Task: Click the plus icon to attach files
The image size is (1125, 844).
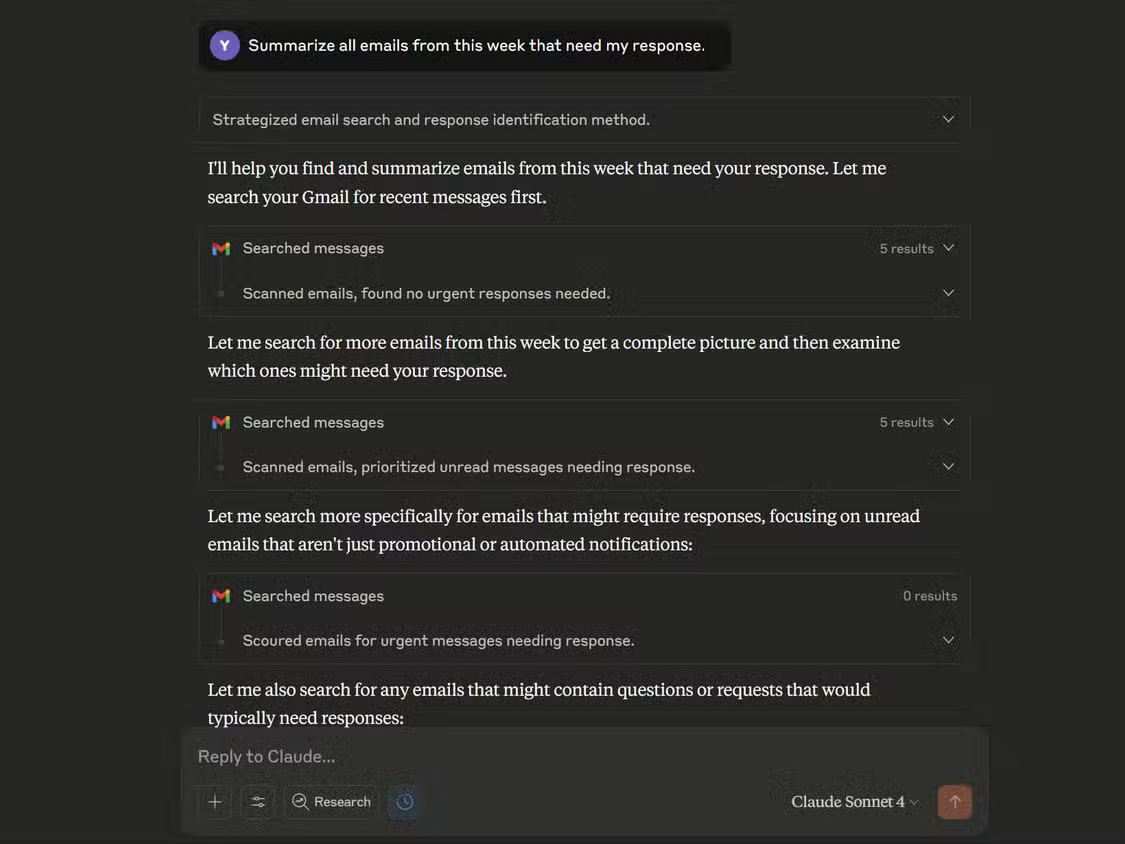Action: click(214, 802)
